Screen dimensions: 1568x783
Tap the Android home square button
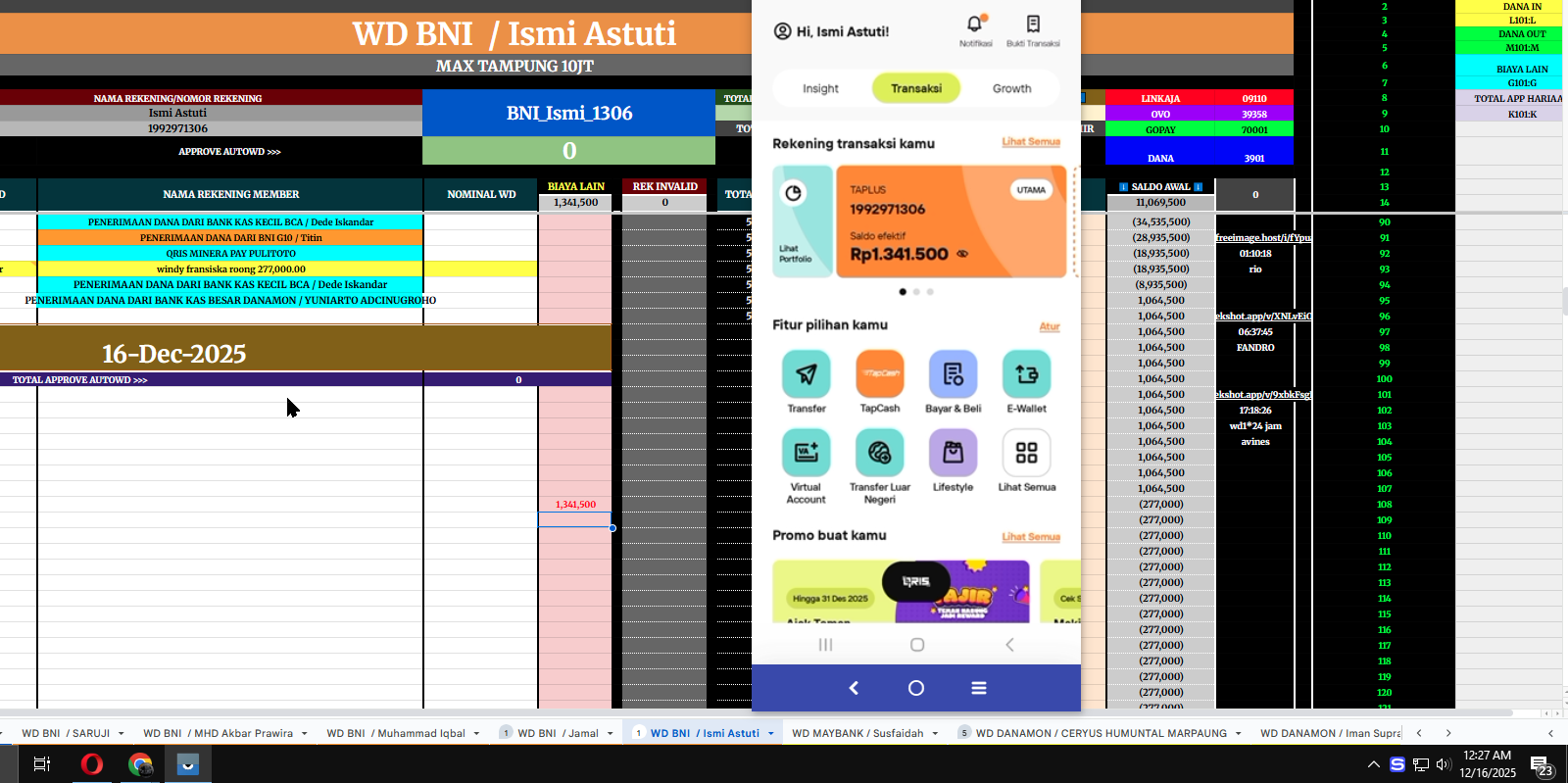(x=917, y=645)
